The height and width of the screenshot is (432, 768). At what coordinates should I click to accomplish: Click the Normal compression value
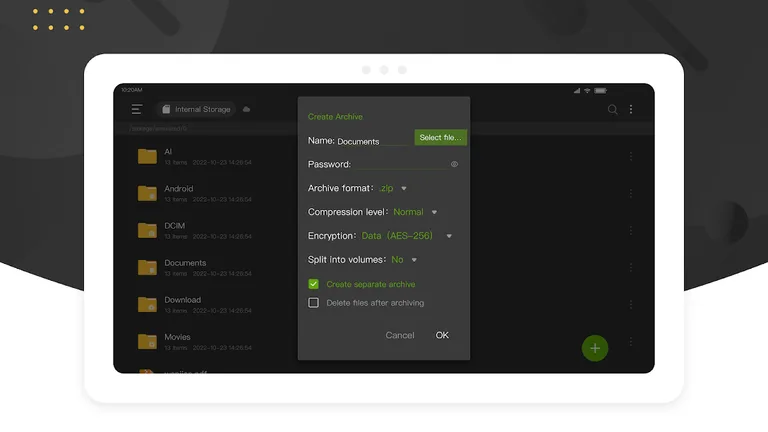click(408, 212)
